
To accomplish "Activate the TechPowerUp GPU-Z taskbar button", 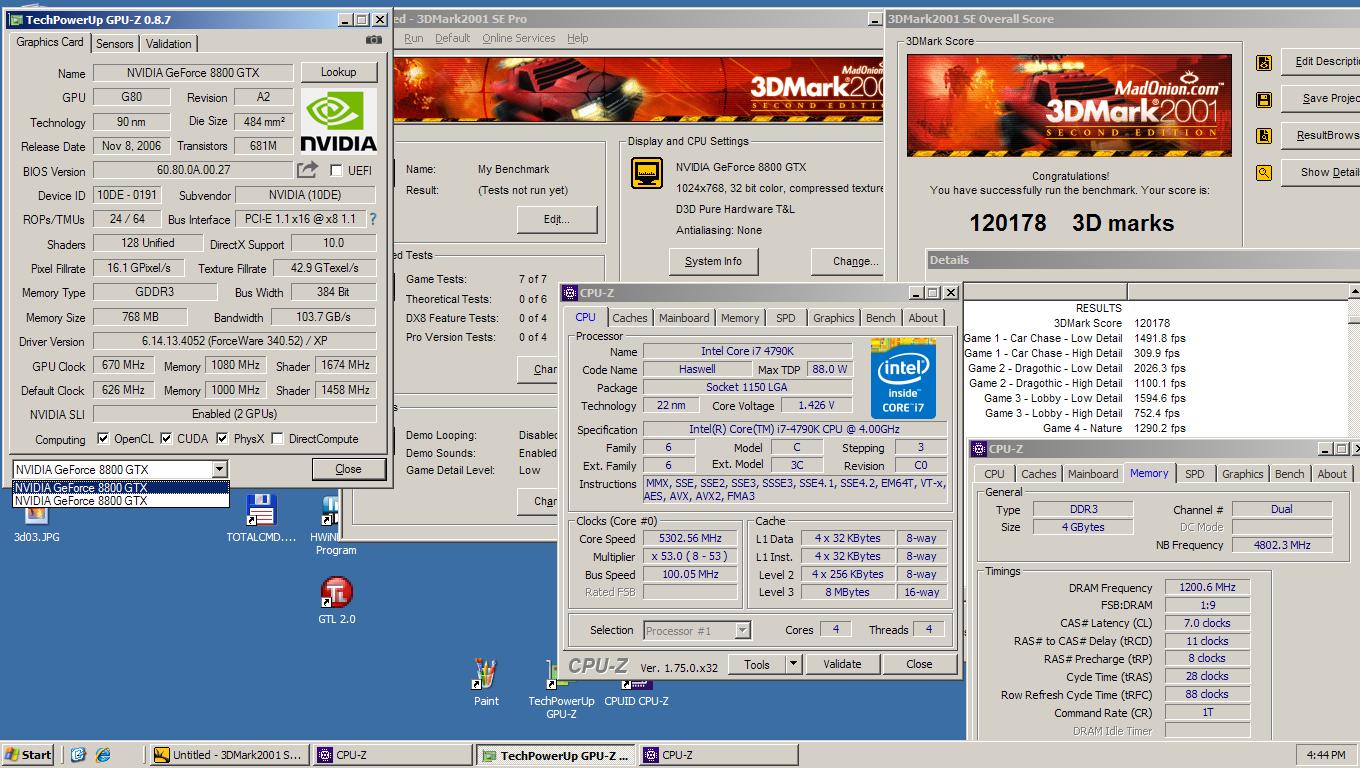I will click(556, 755).
